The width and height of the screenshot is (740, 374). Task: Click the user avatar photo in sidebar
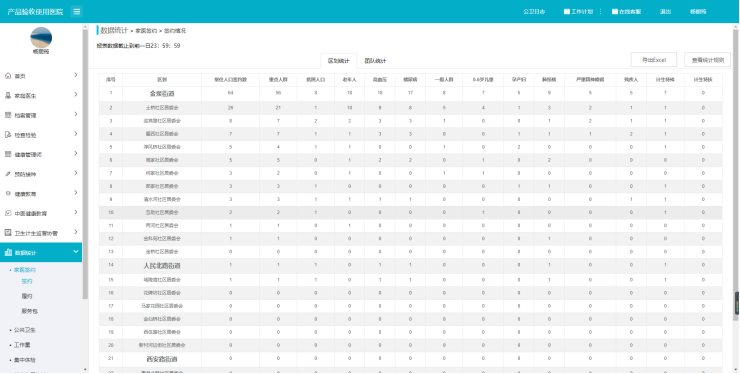41,38
